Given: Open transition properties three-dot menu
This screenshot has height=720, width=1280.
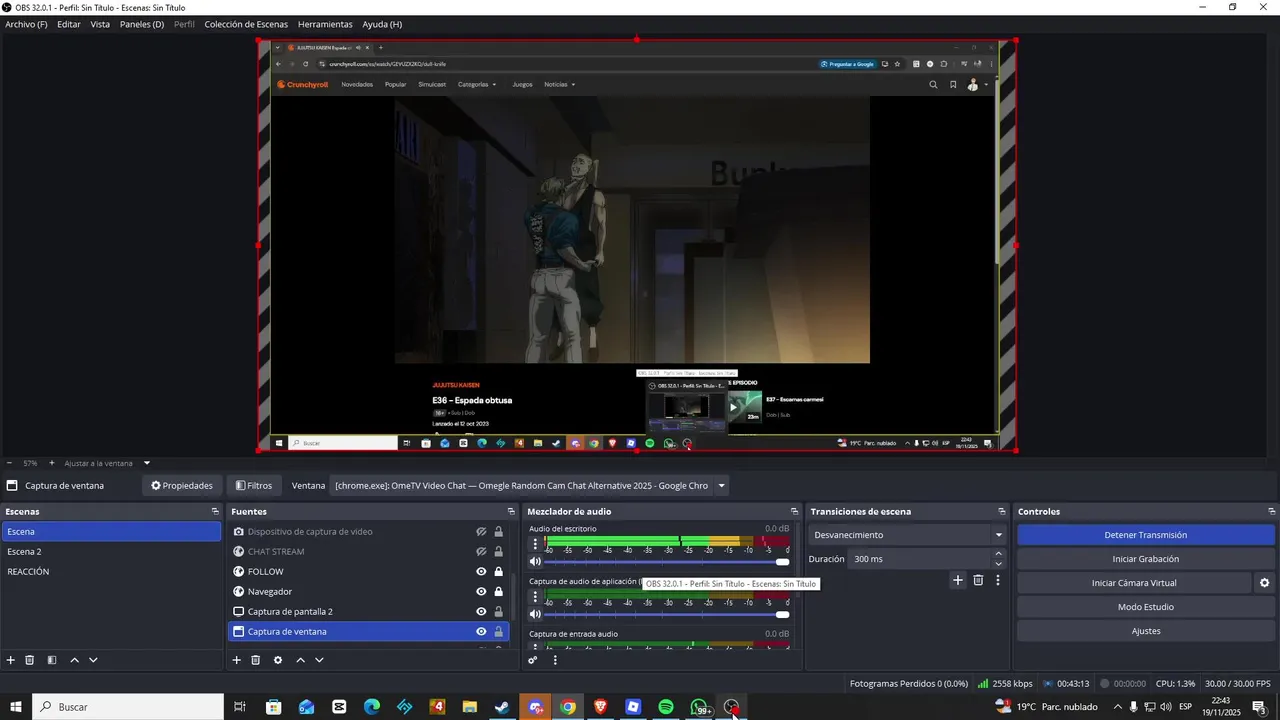Looking at the screenshot, I should pos(997,580).
